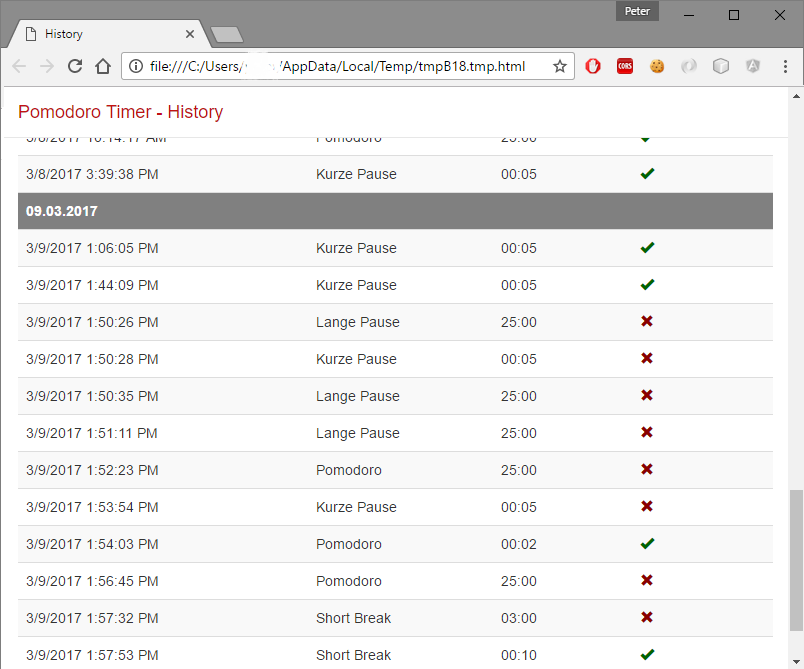Open a new tab

pos(227,34)
